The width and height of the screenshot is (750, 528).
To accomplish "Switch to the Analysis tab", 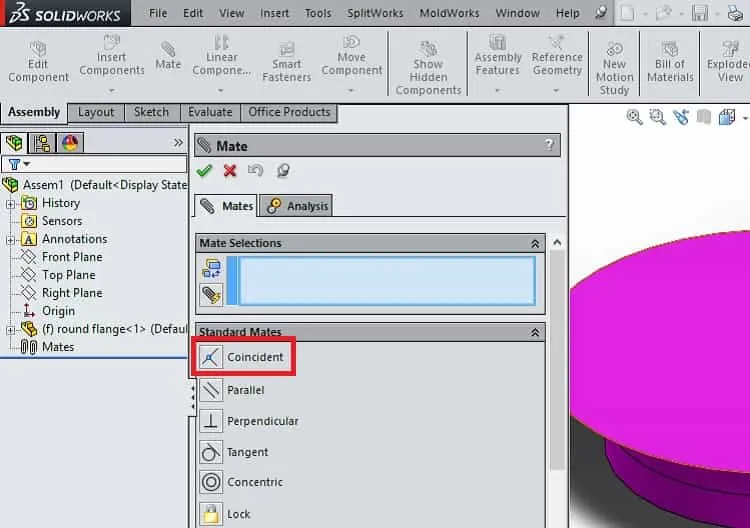I will tap(298, 206).
